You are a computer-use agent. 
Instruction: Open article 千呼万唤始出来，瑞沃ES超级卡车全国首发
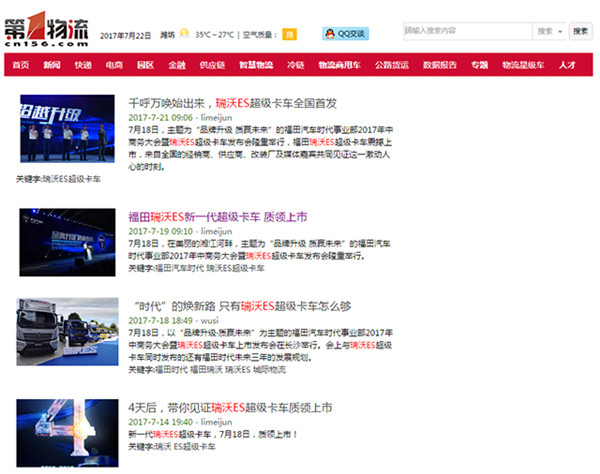pos(232,103)
